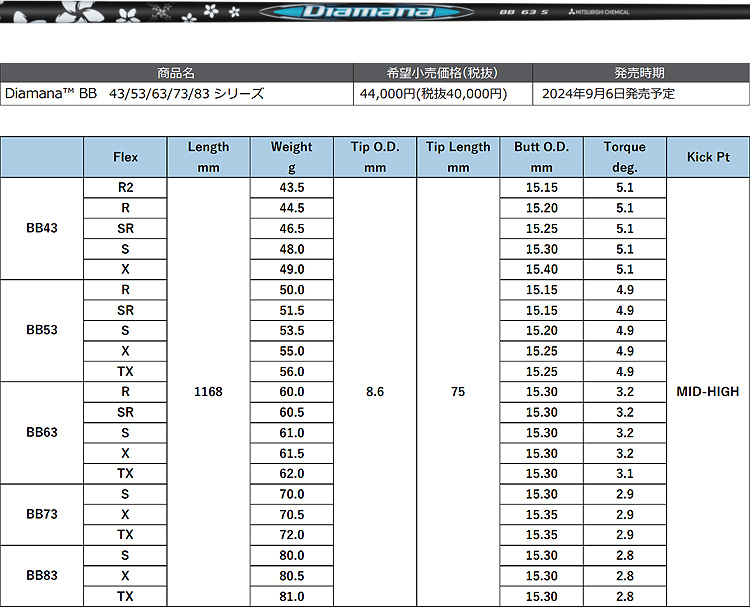Screen dimensions: 750x607
Task: Click the Torque deg. column header
Action: (x=625, y=157)
